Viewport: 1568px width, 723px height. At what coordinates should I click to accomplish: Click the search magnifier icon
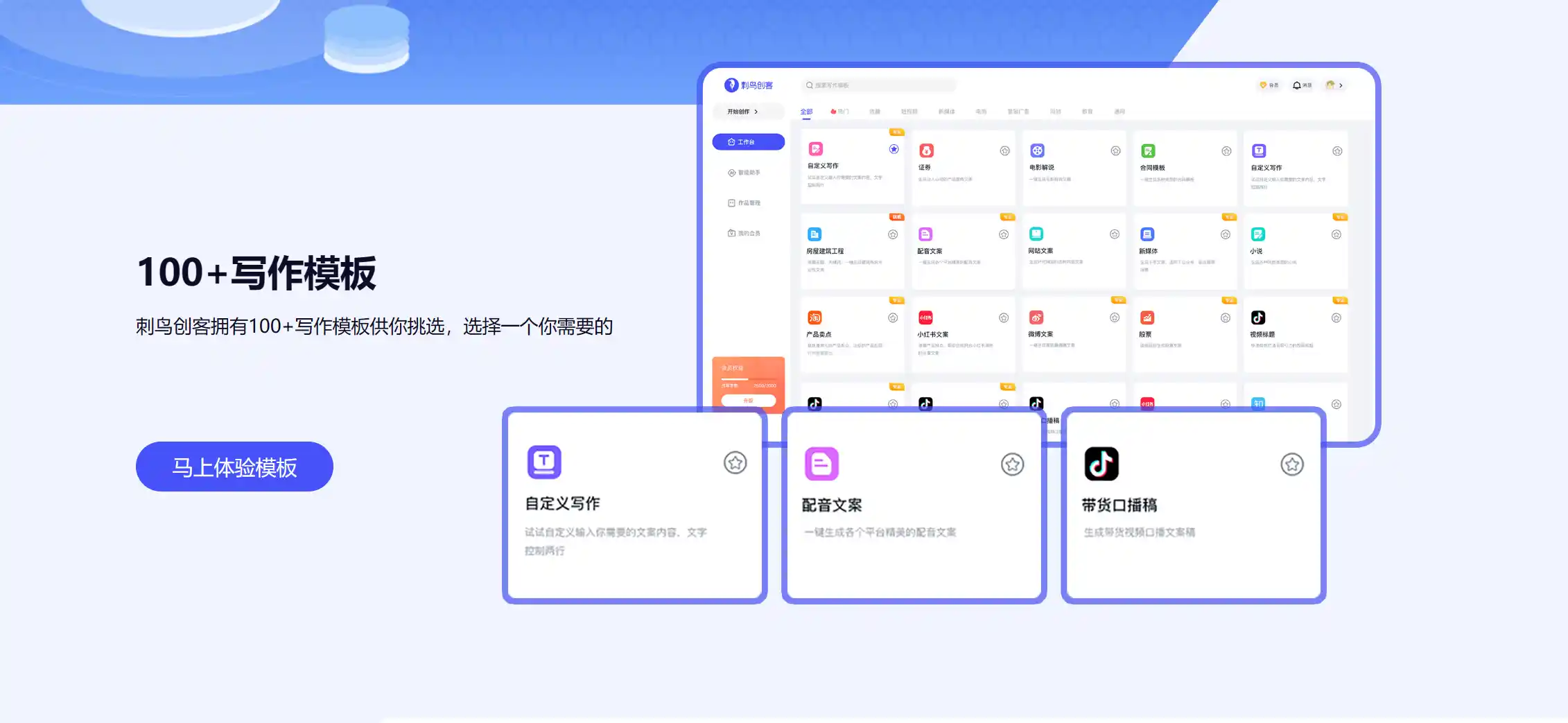point(809,85)
